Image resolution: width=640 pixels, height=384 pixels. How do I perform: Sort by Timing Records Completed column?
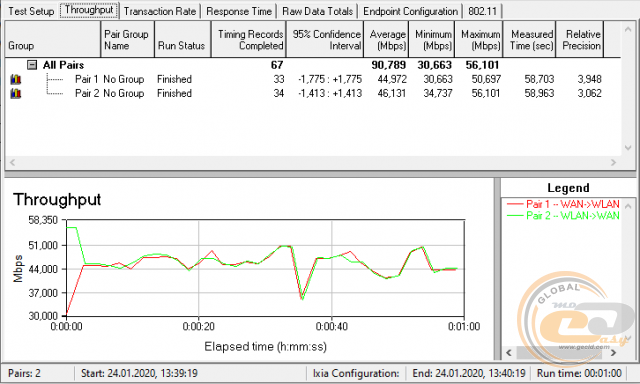pyautogui.click(x=249, y=40)
